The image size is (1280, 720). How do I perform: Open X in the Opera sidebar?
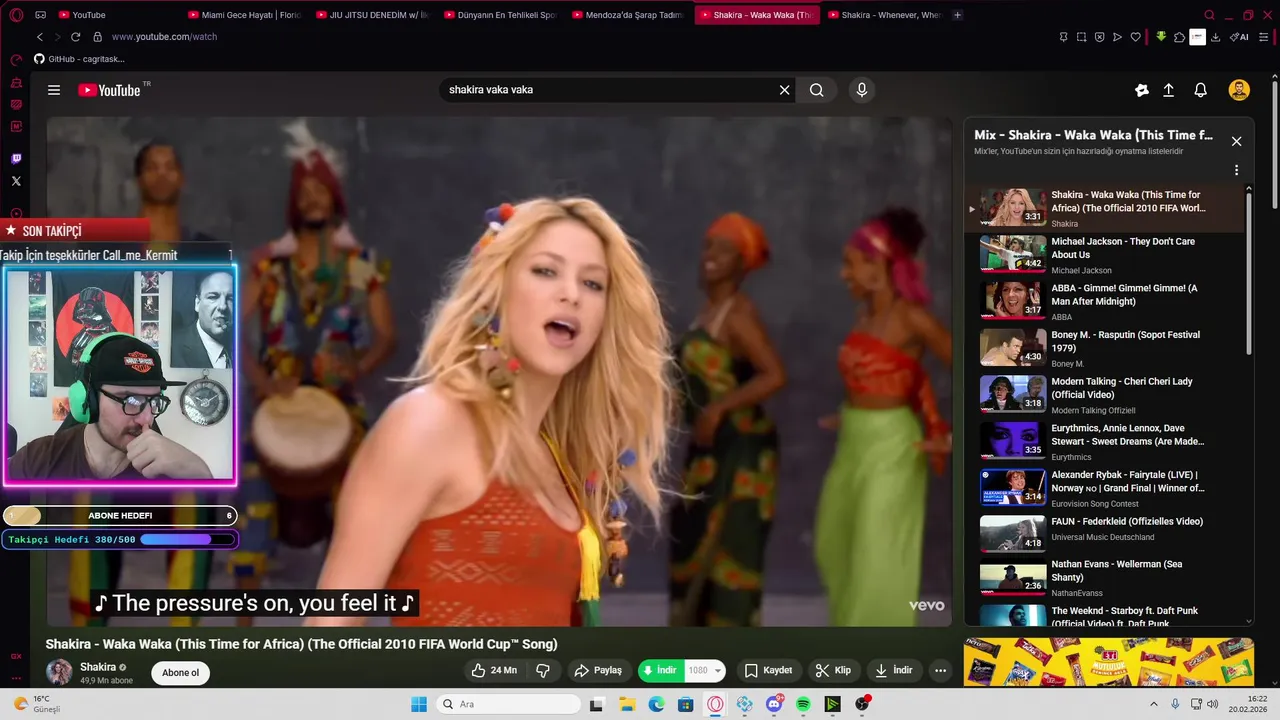coord(16,181)
